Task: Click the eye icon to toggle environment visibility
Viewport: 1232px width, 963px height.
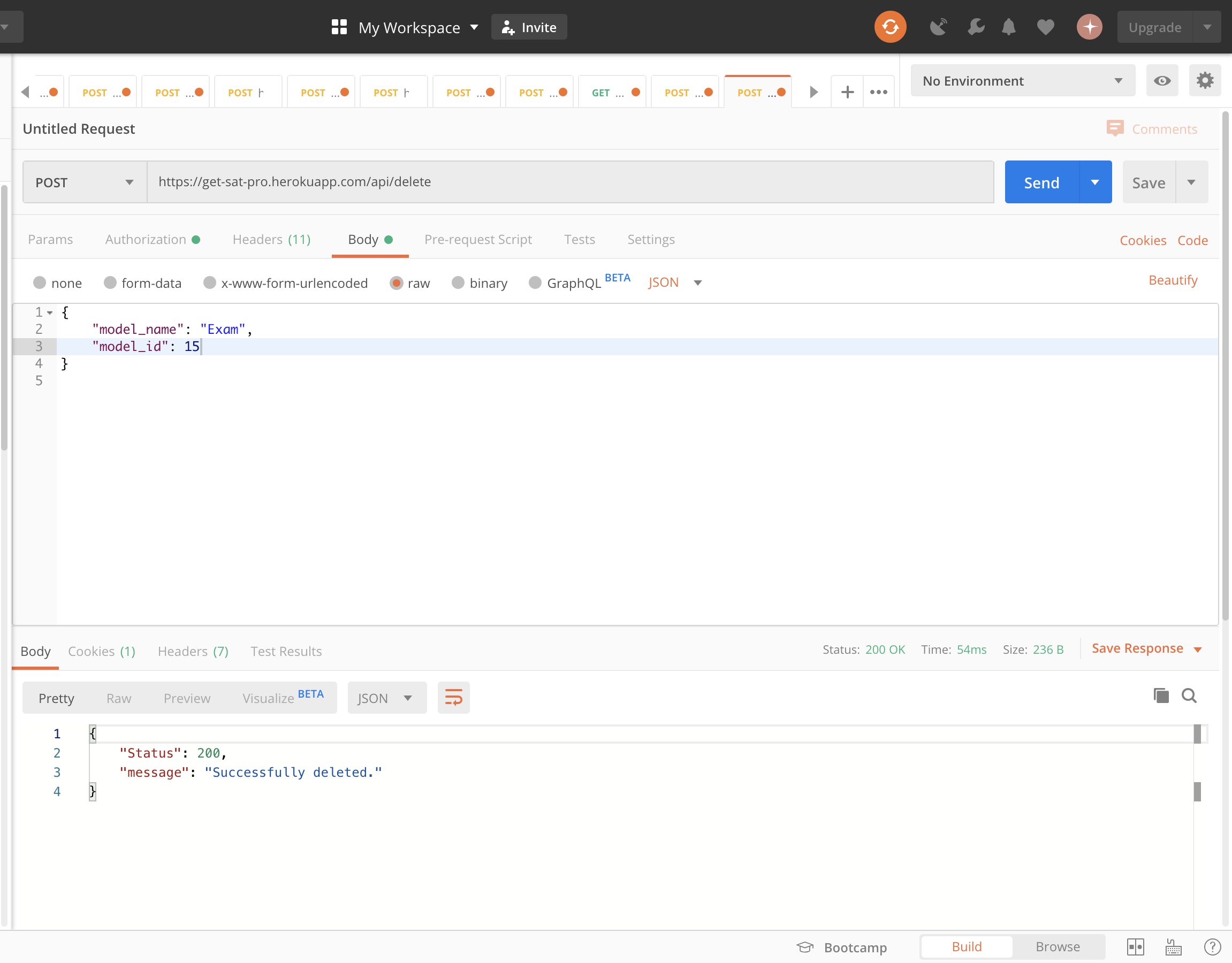Action: point(1162,80)
